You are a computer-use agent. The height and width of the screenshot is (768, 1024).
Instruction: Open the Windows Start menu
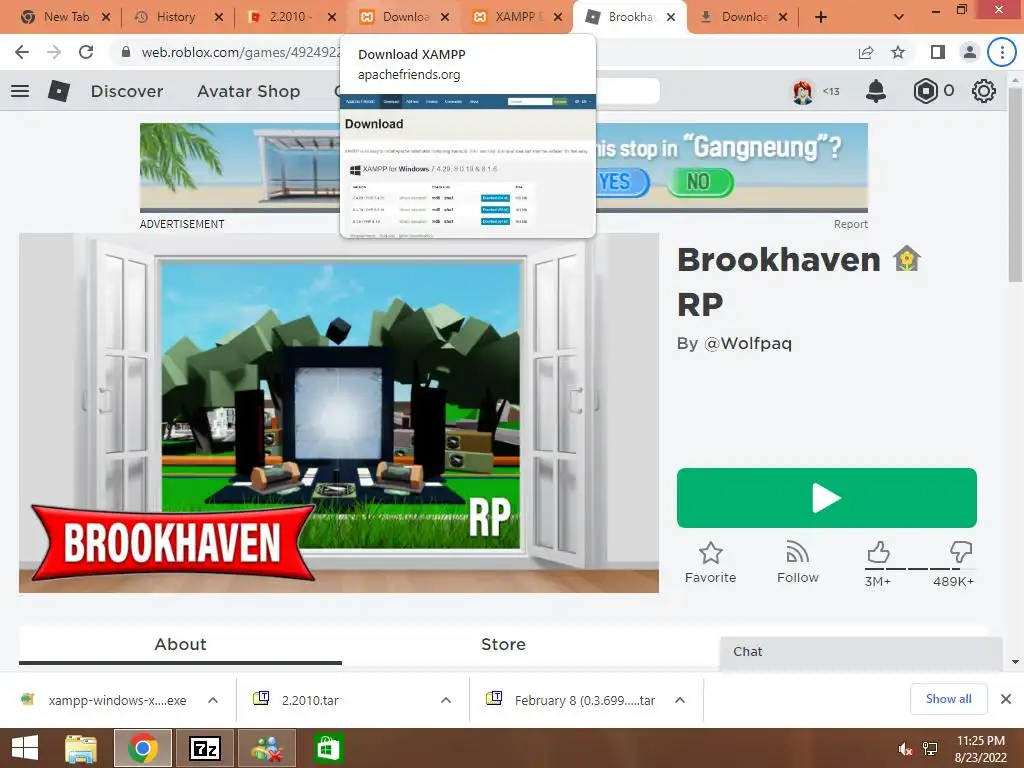pos(25,748)
